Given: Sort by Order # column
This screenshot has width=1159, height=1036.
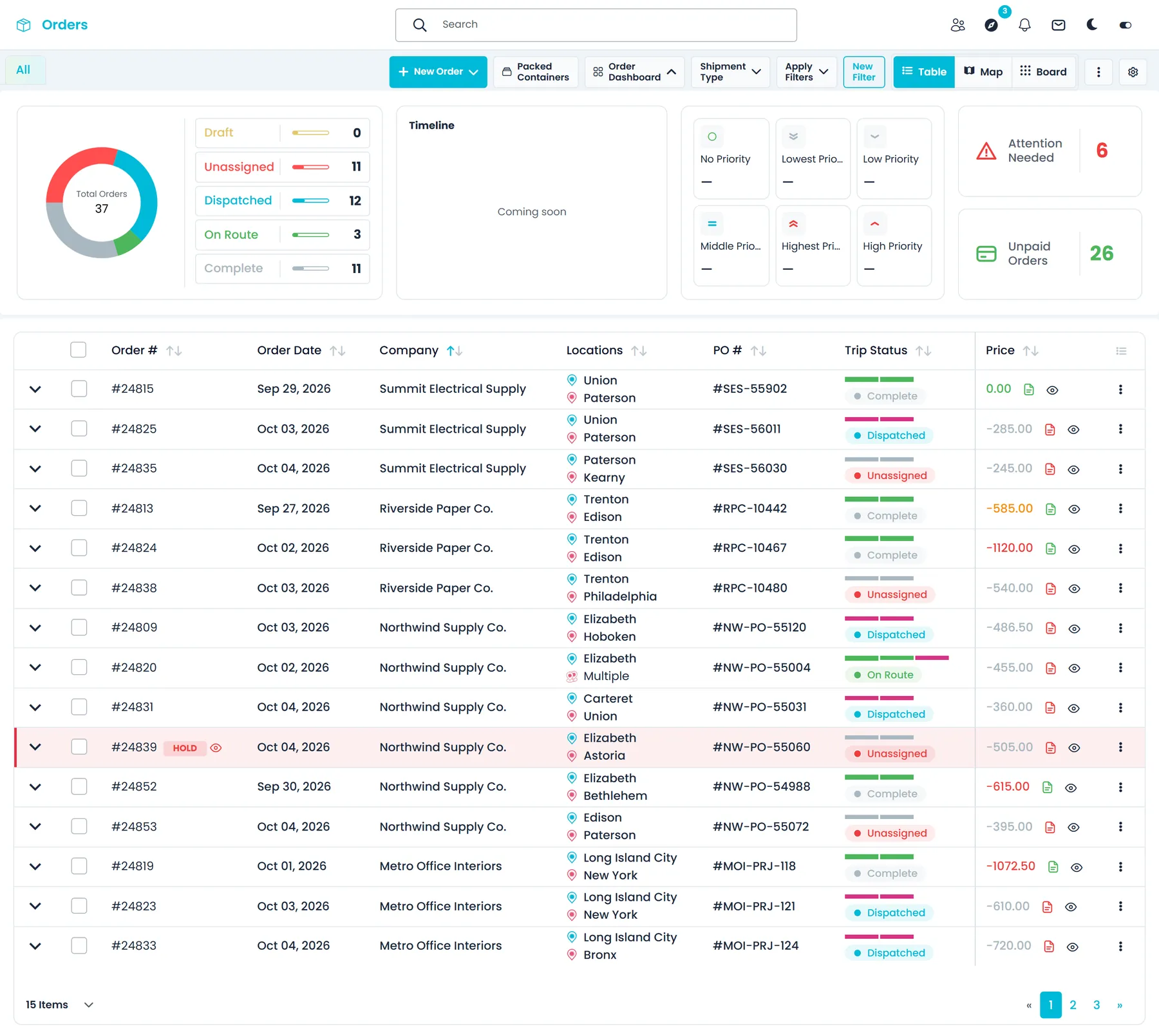Looking at the screenshot, I should click(x=174, y=351).
